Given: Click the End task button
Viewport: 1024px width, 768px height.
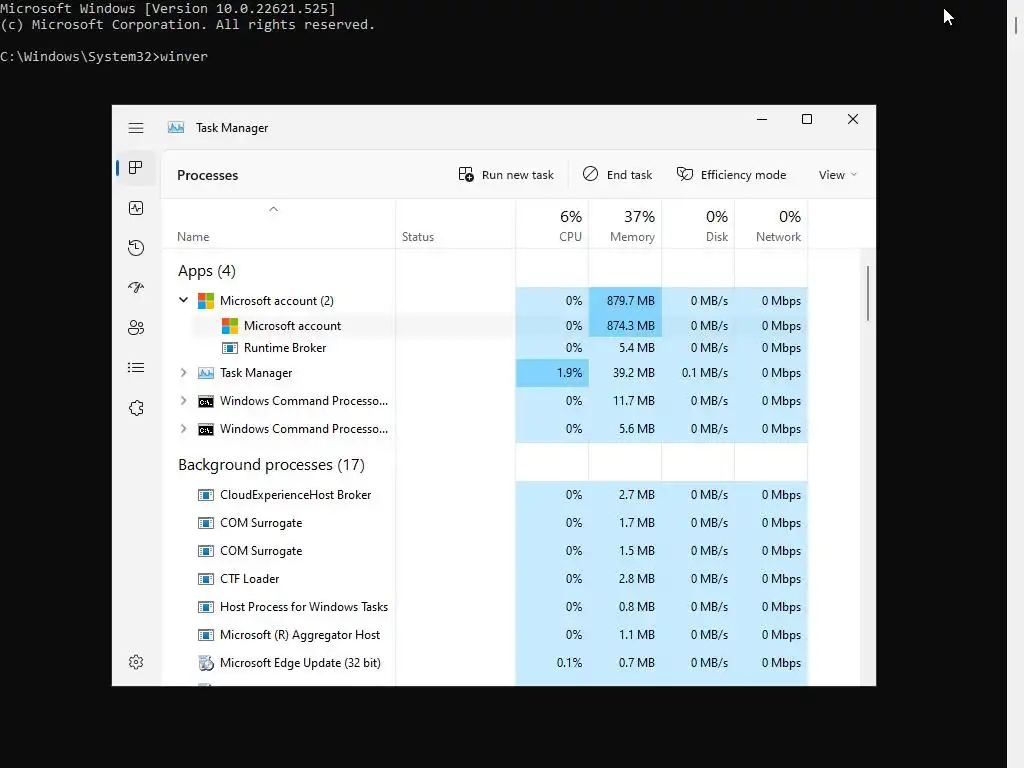Looking at the screenshot, I should 617,175.
